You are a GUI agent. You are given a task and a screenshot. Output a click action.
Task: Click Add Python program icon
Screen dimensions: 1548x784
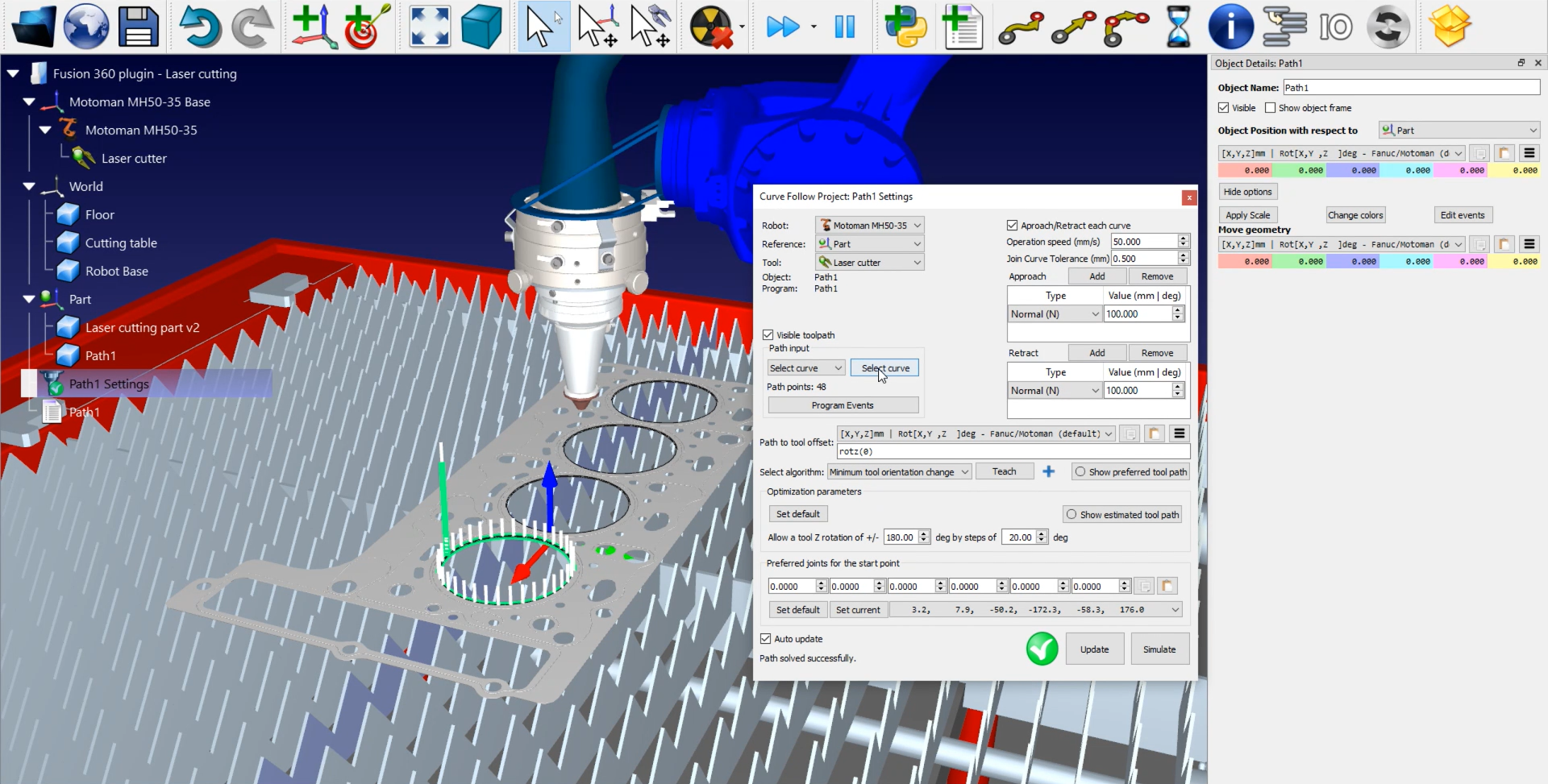pos(905,27)
